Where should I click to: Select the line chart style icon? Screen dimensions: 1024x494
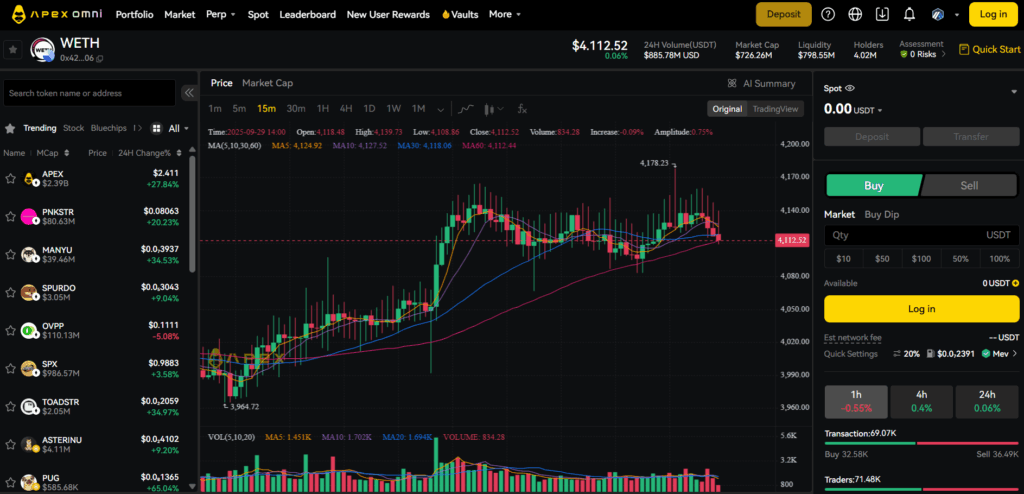(466, 109)
